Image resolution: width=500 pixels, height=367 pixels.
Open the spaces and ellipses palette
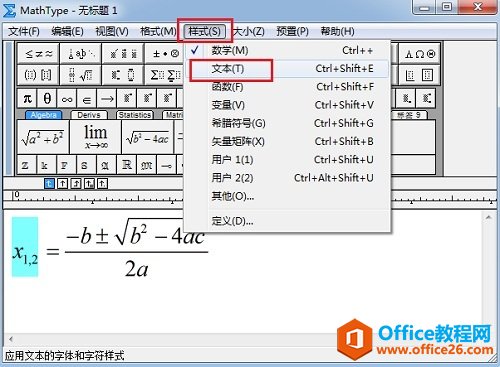coord(81,53)
